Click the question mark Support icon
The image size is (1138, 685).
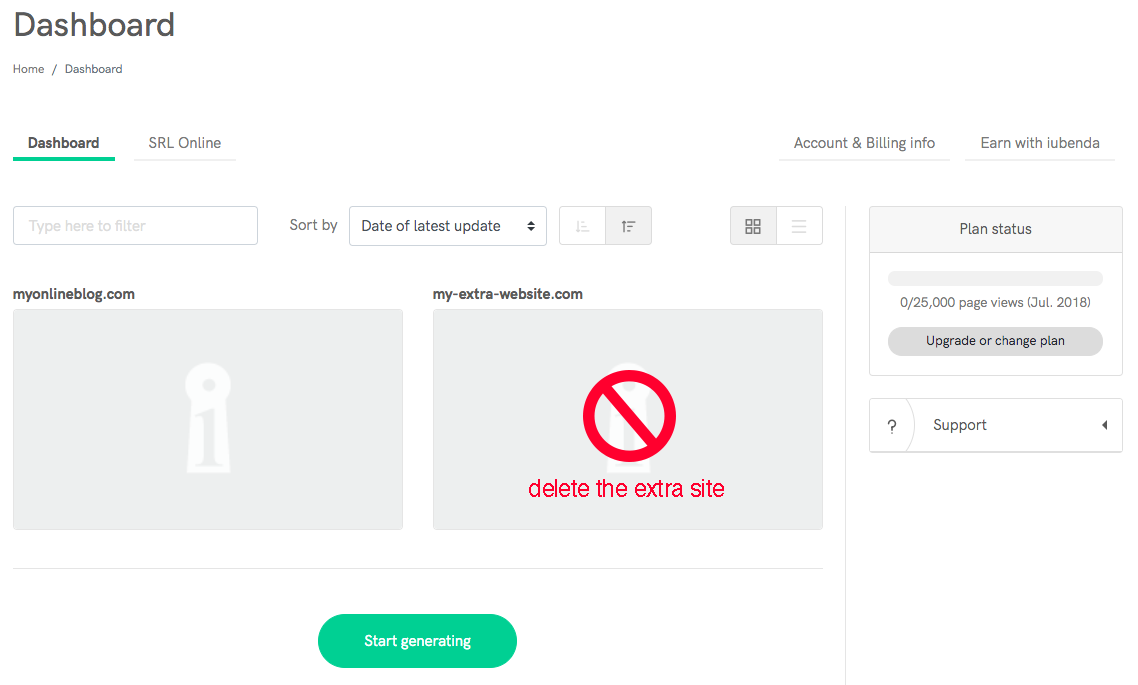[891, 425]
